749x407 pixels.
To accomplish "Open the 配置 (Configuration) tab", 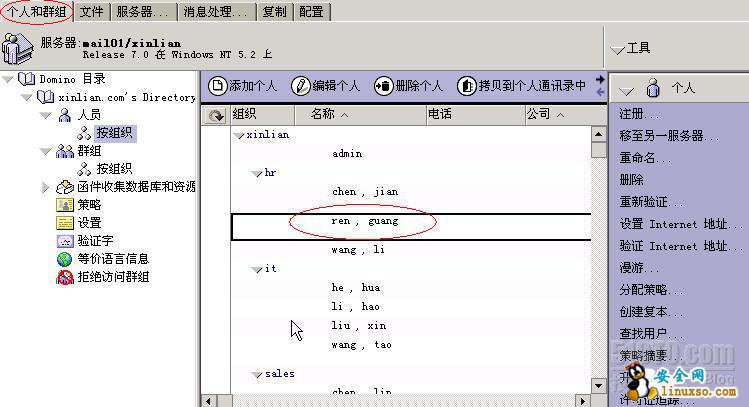I will [311, 12].
